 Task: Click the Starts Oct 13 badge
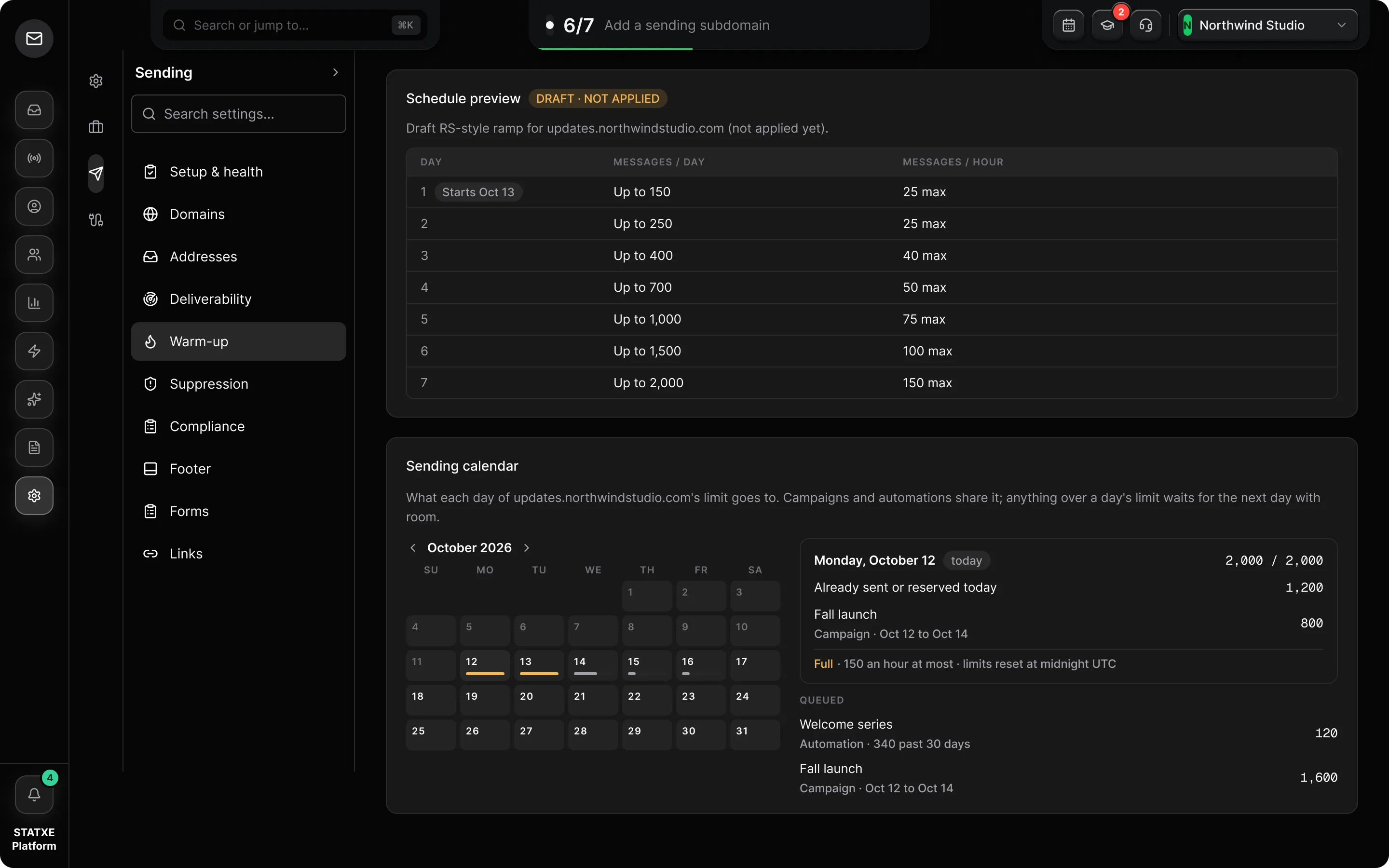point(478,192)
